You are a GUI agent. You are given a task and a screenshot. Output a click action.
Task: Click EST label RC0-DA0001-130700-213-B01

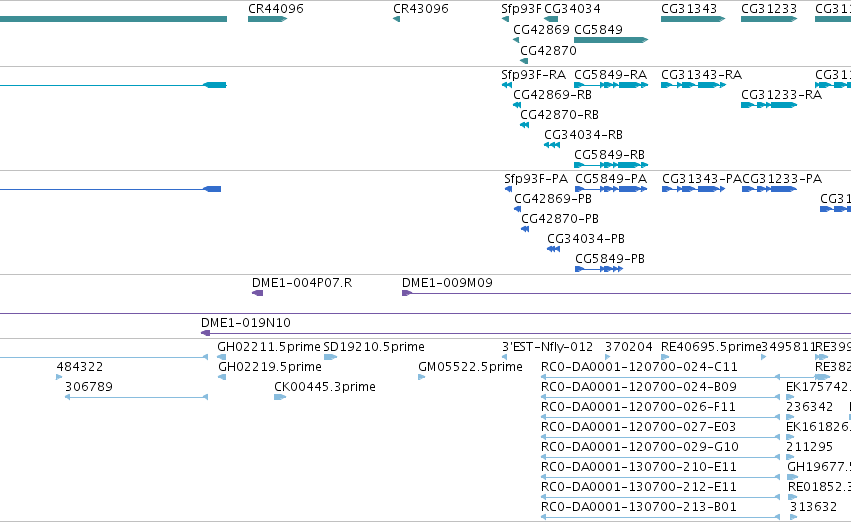[x=639, y=507]
